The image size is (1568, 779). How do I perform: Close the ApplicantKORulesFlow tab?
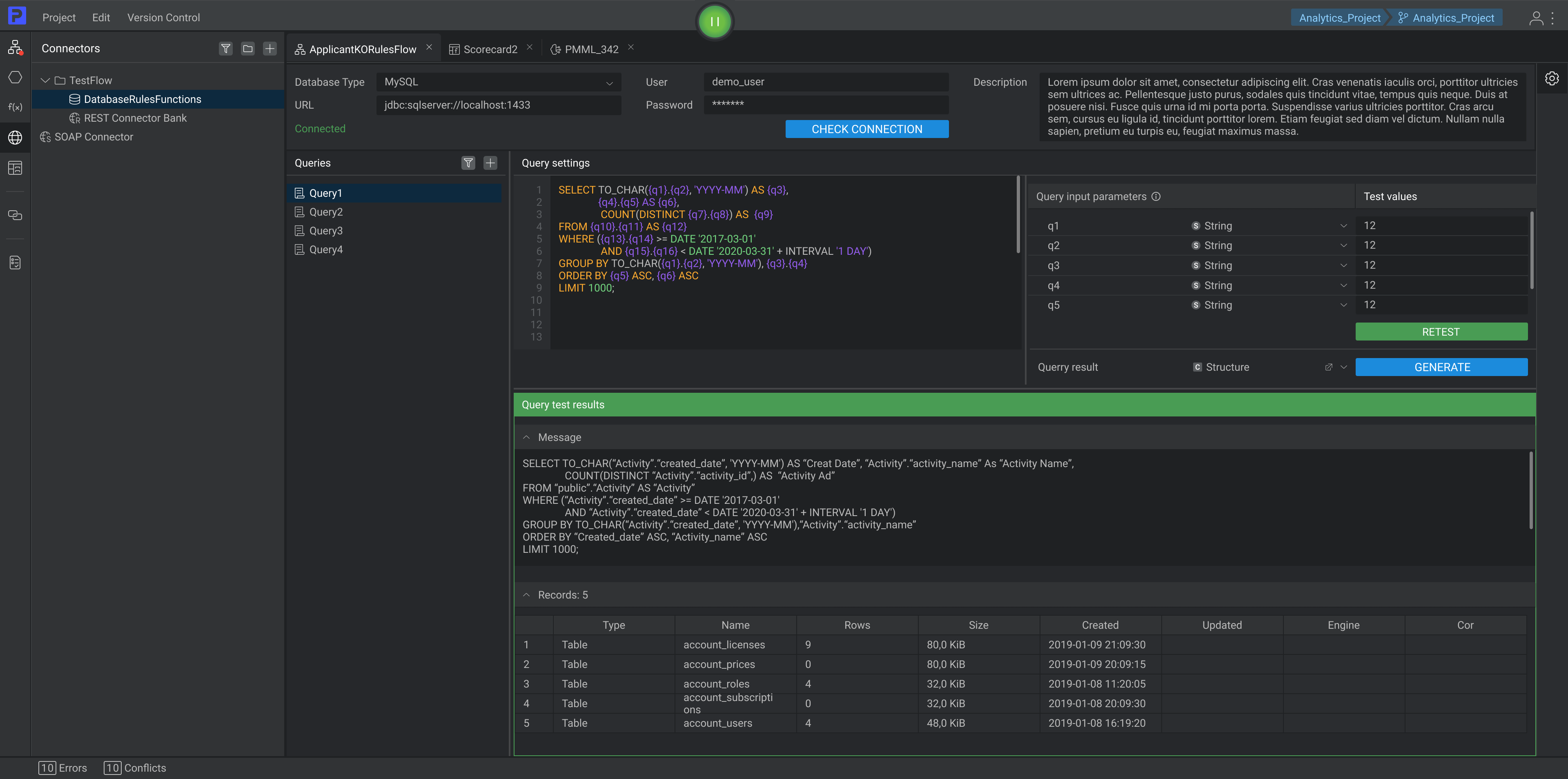tap(429, 47)
